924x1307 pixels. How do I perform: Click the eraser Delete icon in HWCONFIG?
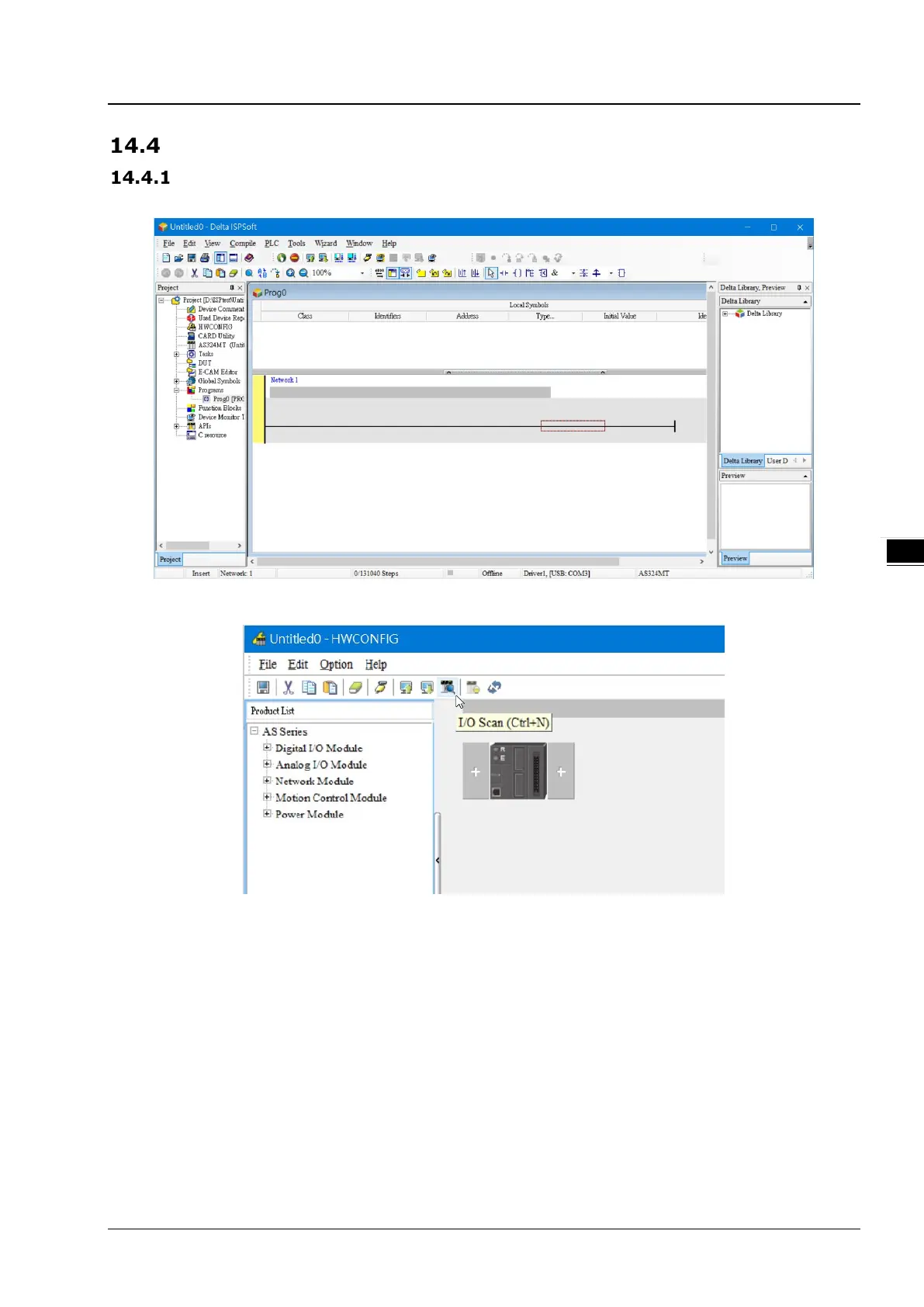355,687
